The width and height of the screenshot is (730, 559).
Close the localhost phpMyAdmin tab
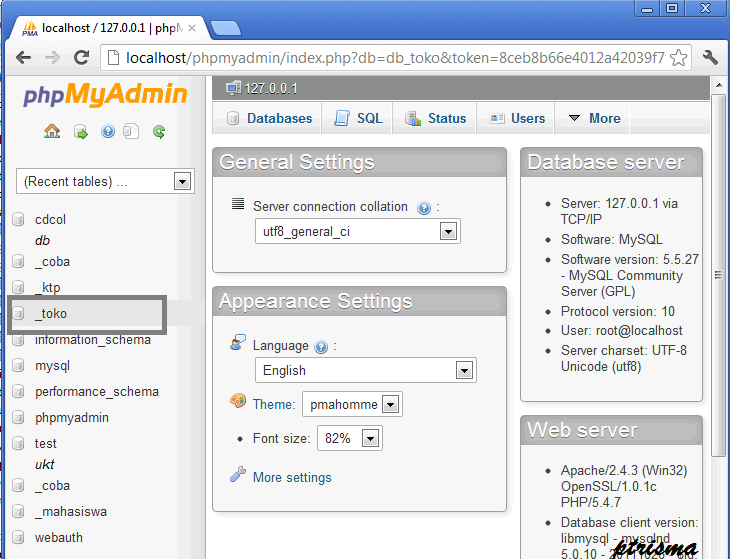pyautogui.click(x=192, y=28)
